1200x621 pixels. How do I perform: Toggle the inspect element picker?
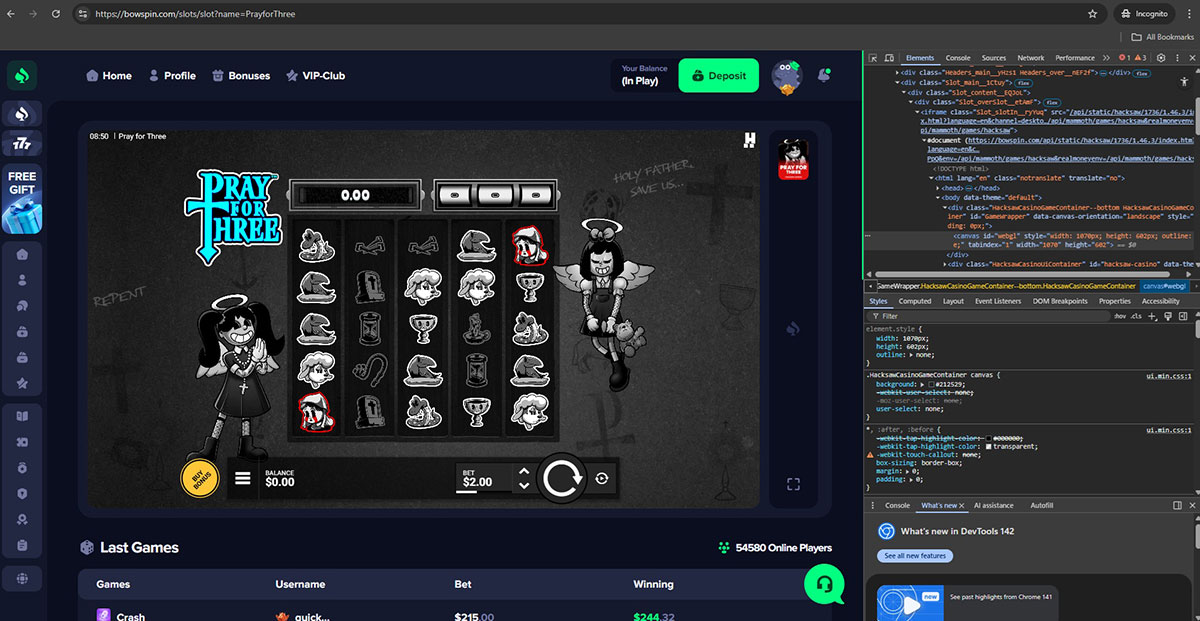(x=874, y=58)
